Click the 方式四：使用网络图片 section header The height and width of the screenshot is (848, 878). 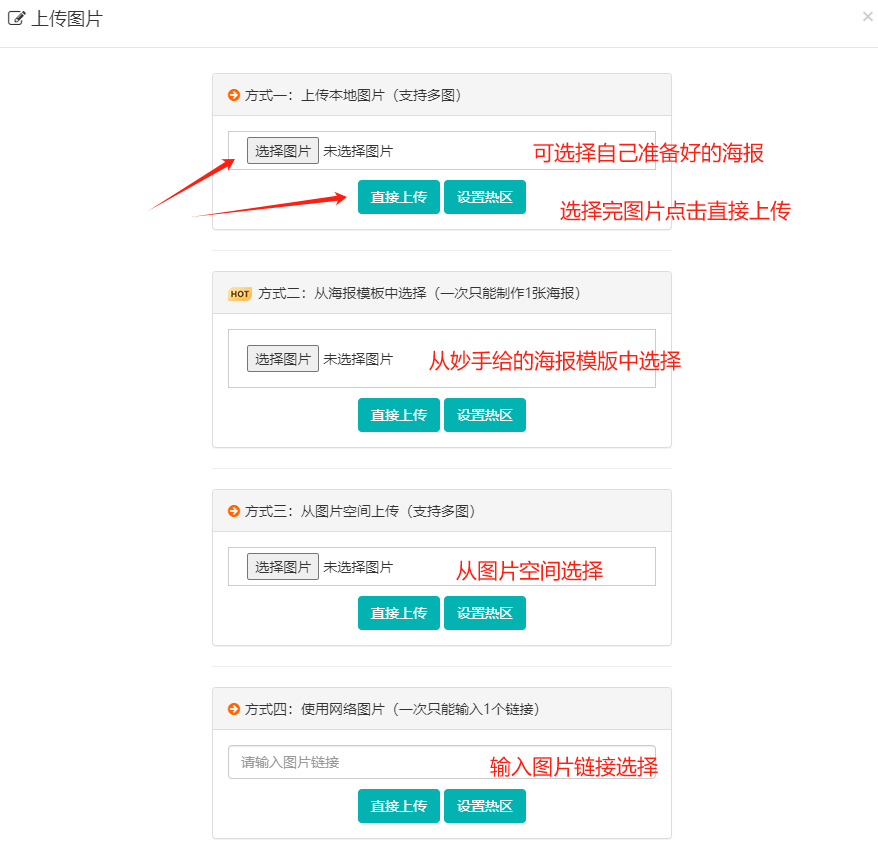click(441, 709)
